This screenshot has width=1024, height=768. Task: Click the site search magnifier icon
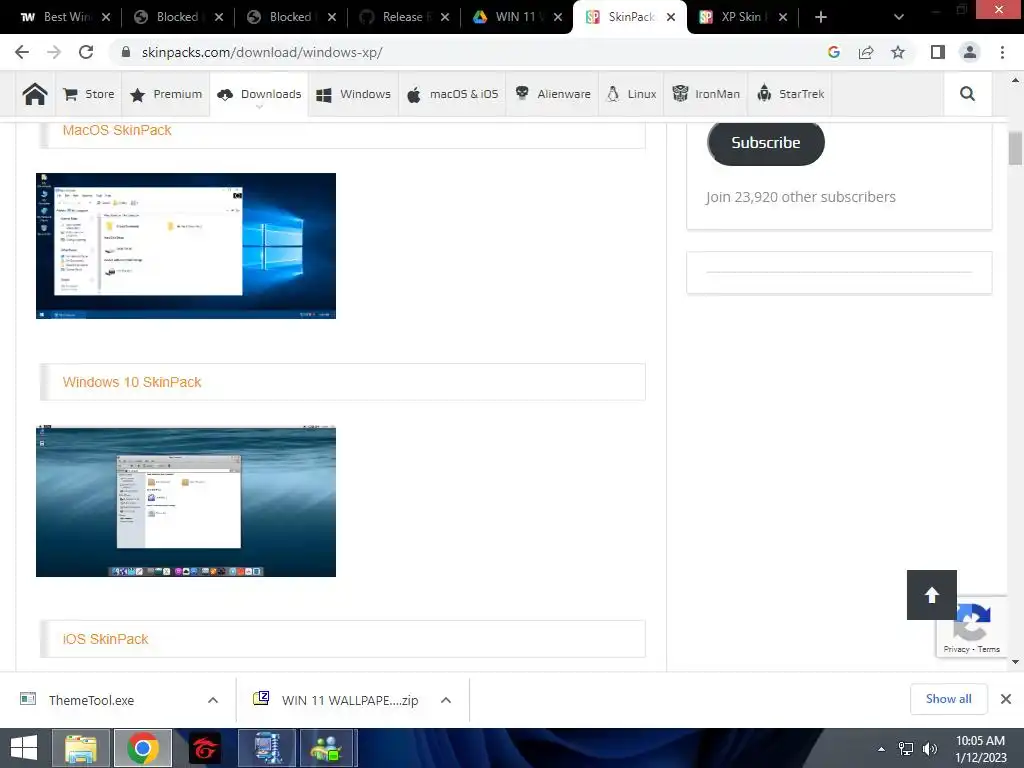pos(967,94)
